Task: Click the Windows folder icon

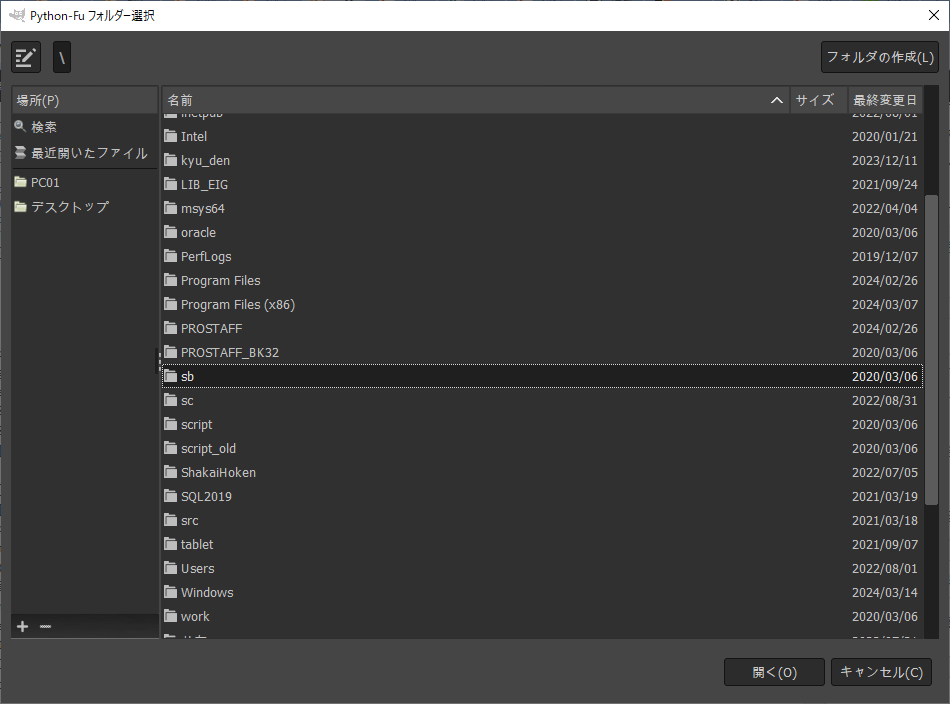Action: tap(171, 592)
